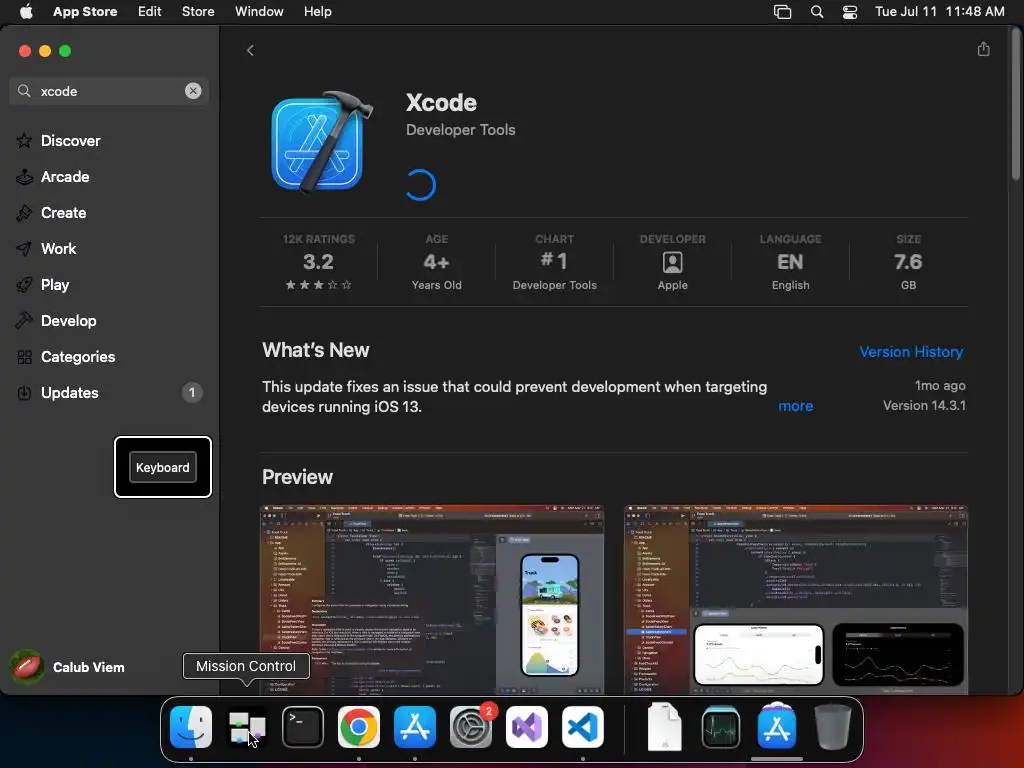Click in the xcode search field

pos(108,91)
